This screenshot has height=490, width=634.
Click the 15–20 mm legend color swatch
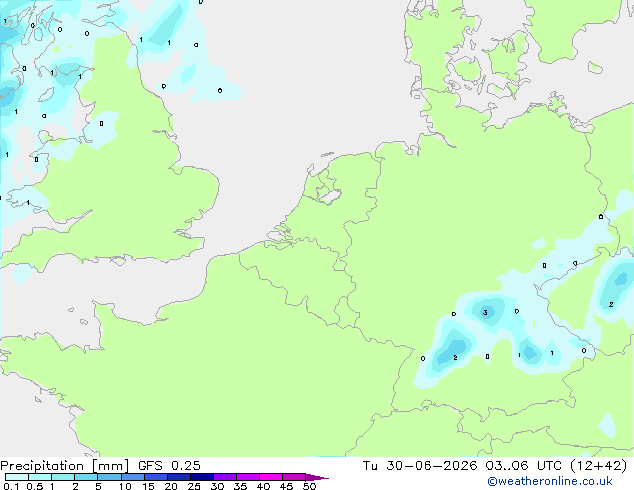point(155,477)
